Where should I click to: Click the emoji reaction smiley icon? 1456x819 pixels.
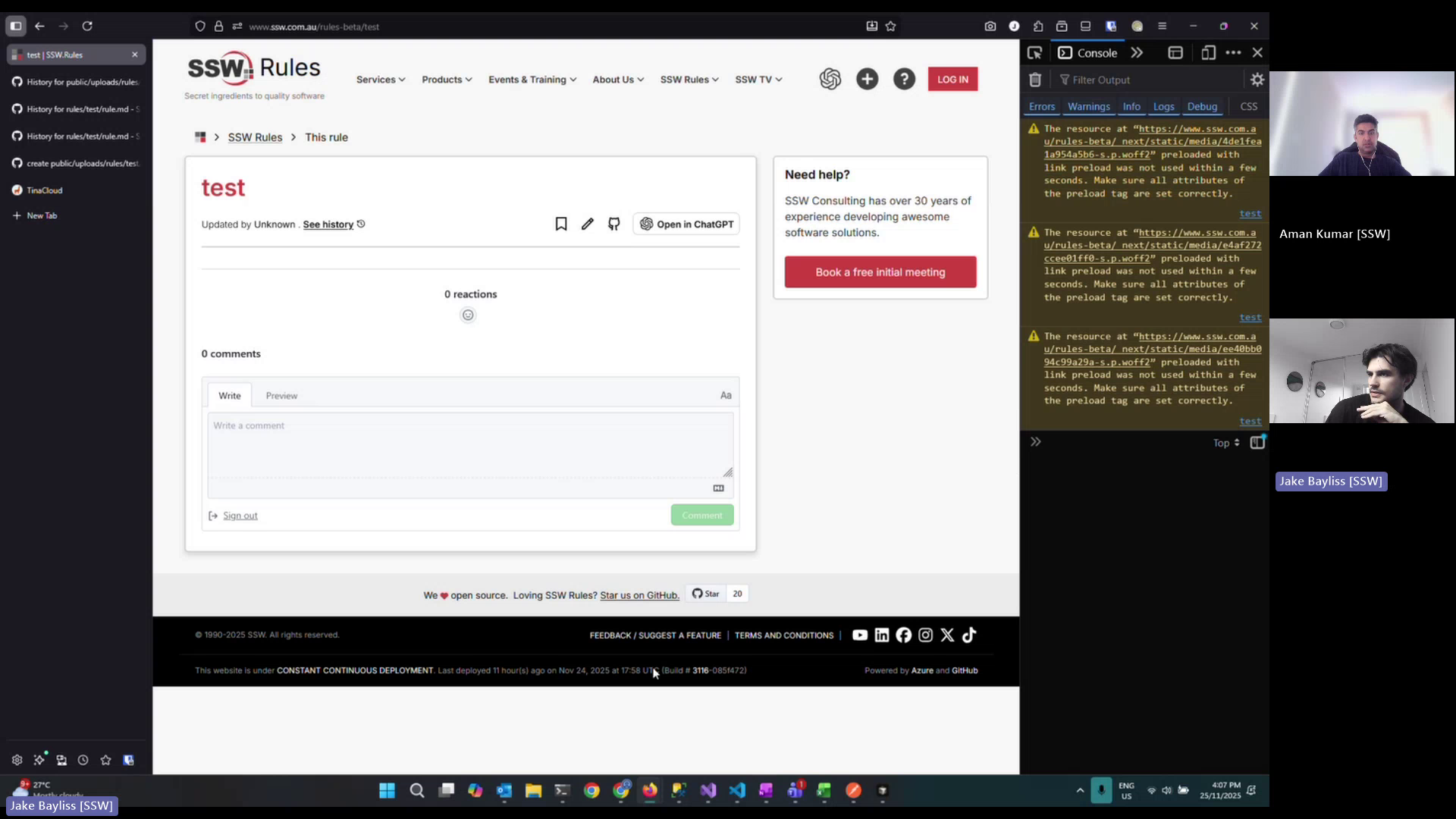[468, 315]
